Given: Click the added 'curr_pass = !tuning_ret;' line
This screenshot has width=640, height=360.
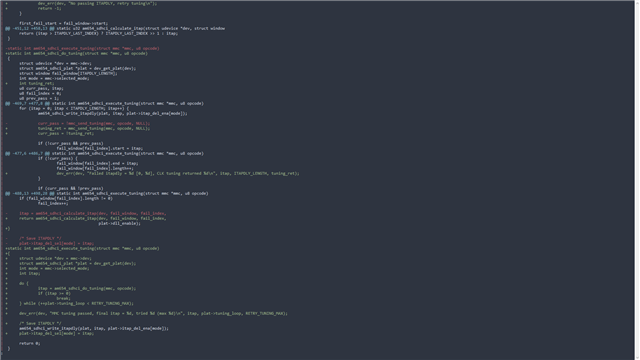Looking at the screenshot, I should (x=66, y=133).
